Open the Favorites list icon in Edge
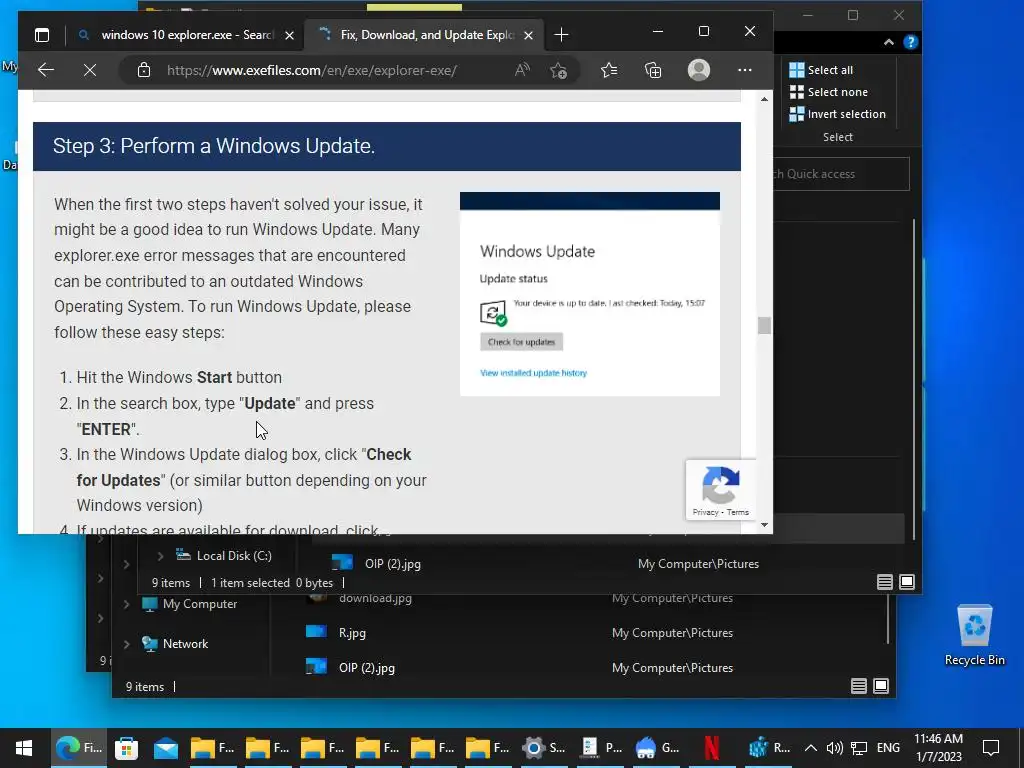The width and height of the screenshot is (1024, 768). (609, 70)
